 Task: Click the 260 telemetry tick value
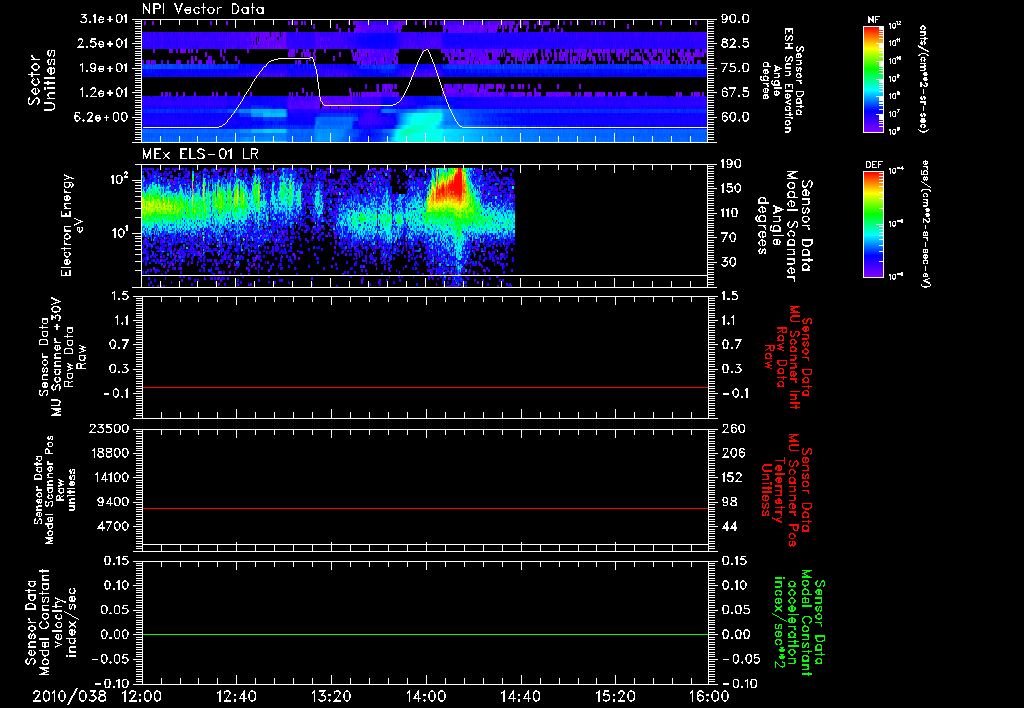(x=731, y=428)
